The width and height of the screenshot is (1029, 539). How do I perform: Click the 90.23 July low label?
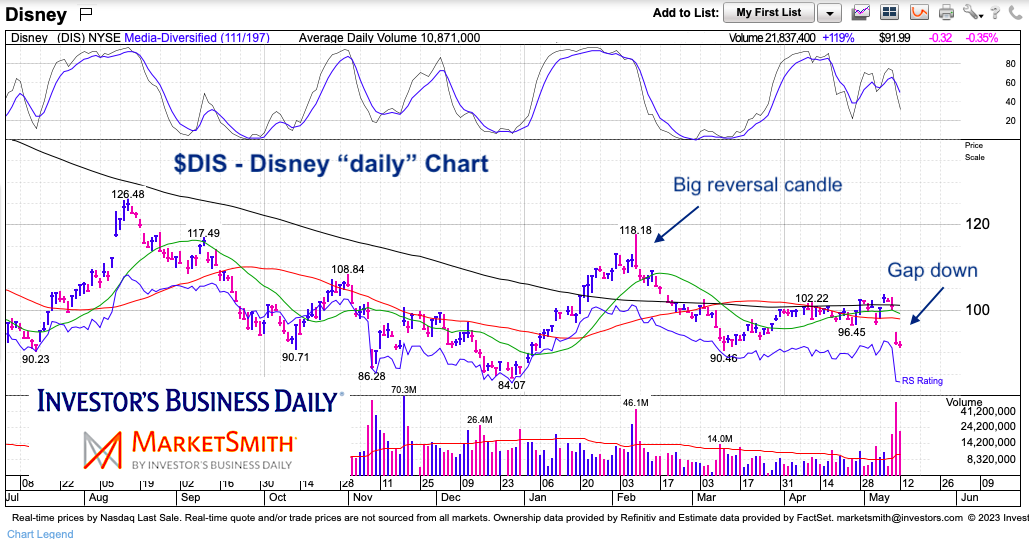coord(35,359)
